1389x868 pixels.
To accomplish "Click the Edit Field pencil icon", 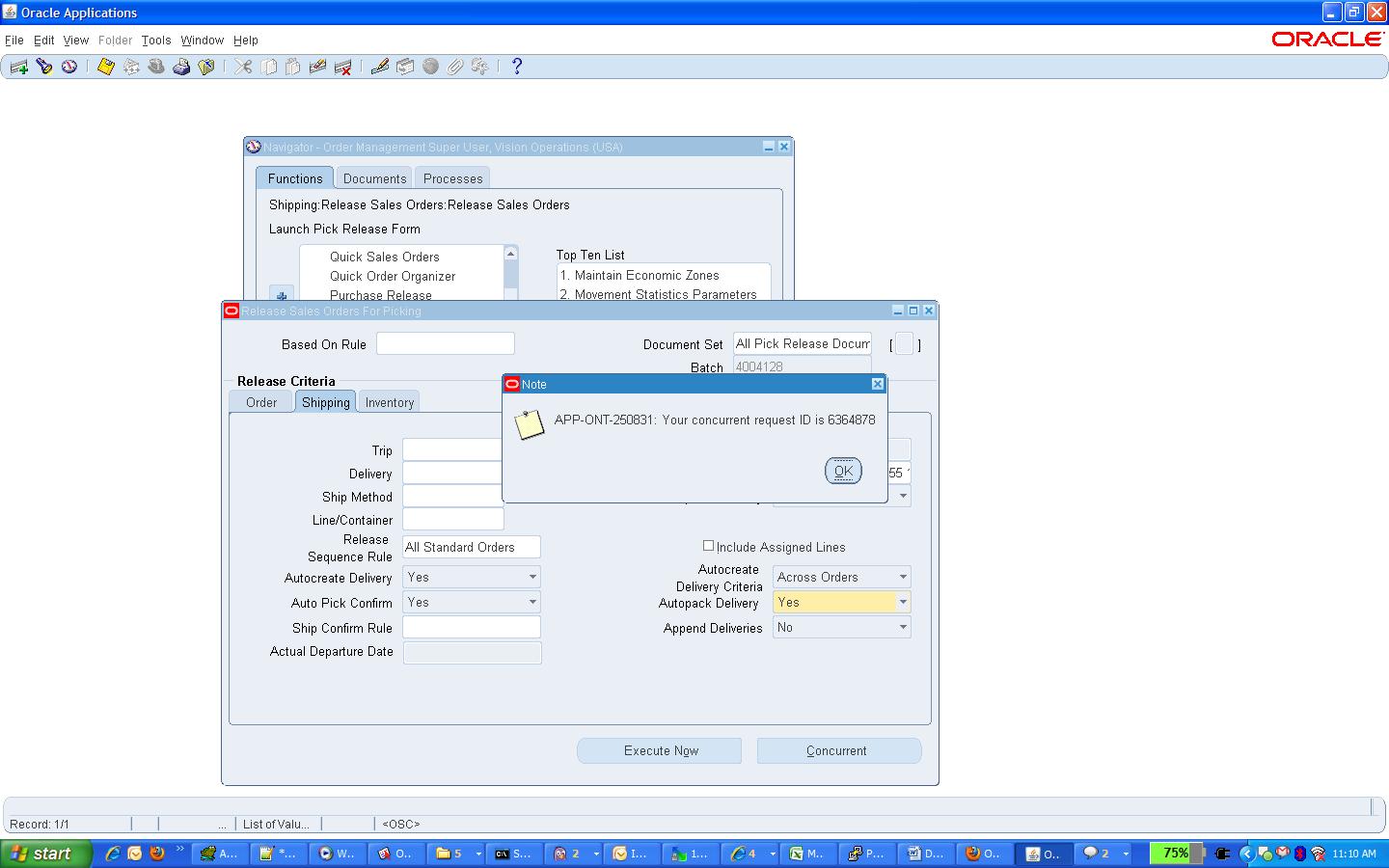I will pyautogui.click(x=380, y=67).
